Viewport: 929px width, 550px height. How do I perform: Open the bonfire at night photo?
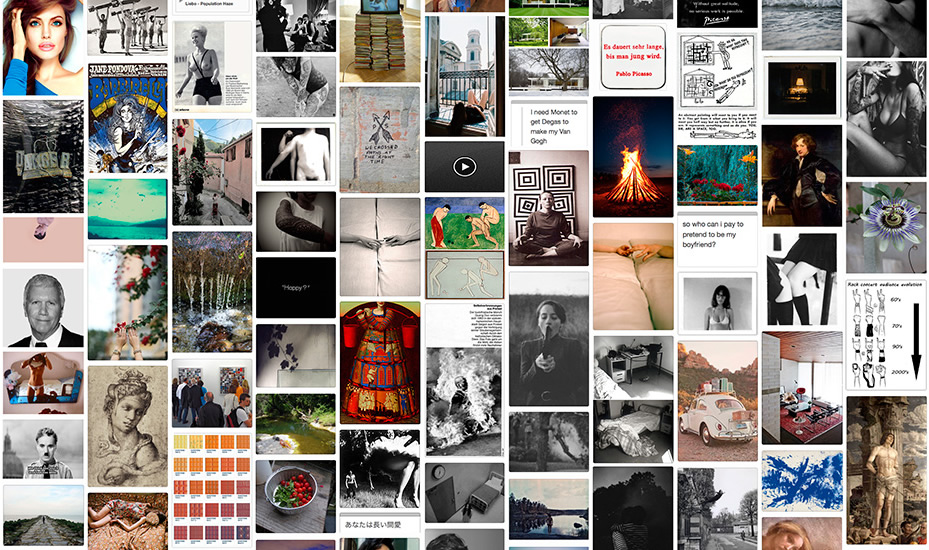(633, 157)
